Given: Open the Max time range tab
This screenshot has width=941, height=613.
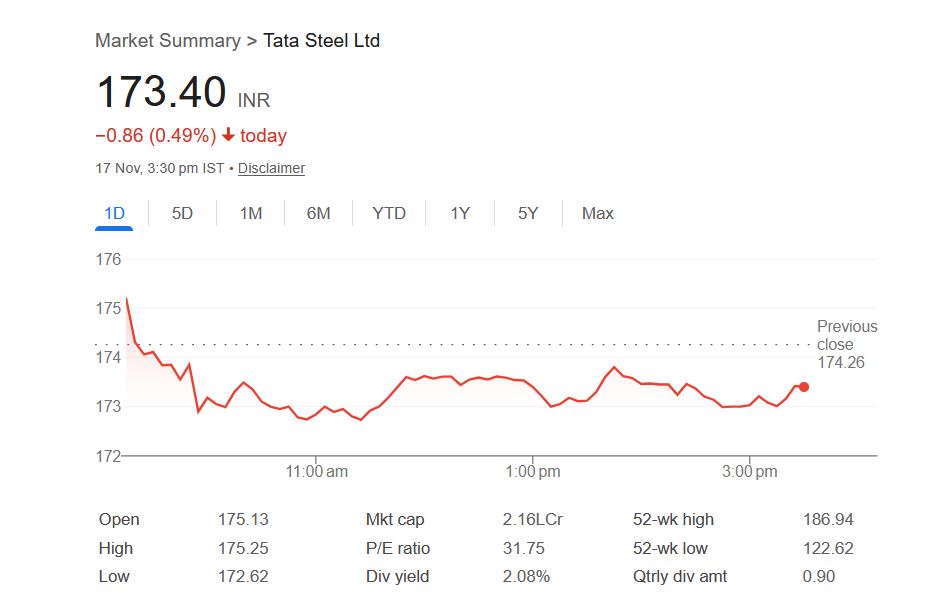Looking at the screenshot, I should (x=598, y=213).
